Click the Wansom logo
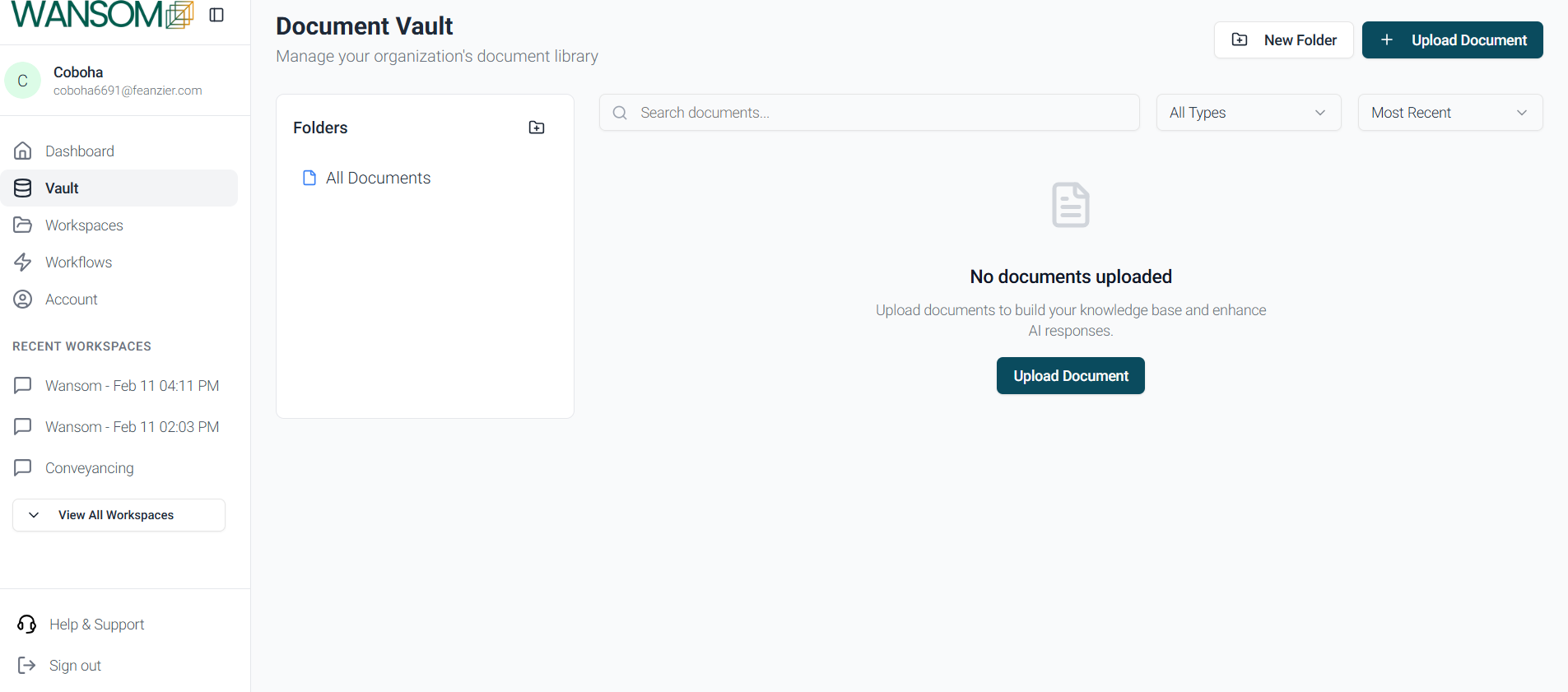 click(x=103, y=14)
